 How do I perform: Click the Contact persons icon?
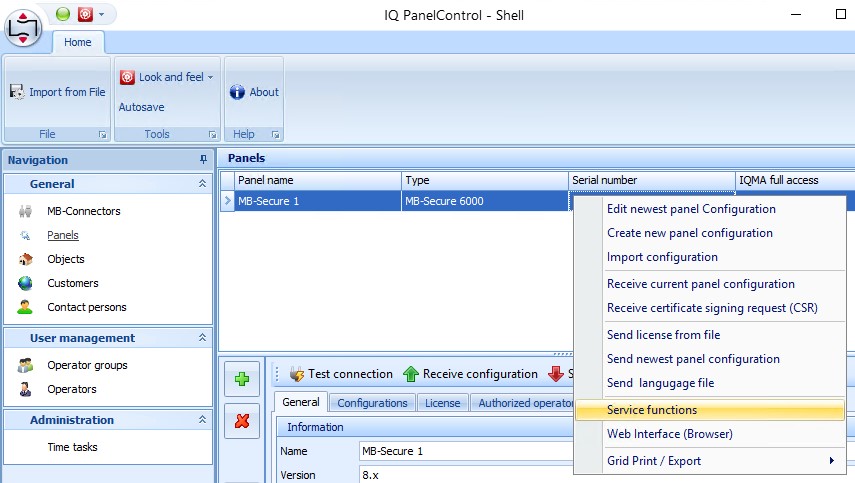(25, 307)
